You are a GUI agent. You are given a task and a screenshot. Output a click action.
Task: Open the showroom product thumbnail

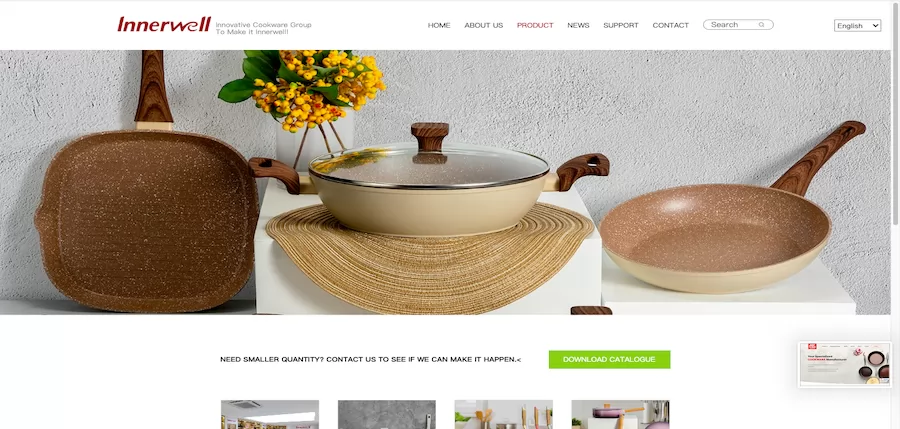click(270, 415)
